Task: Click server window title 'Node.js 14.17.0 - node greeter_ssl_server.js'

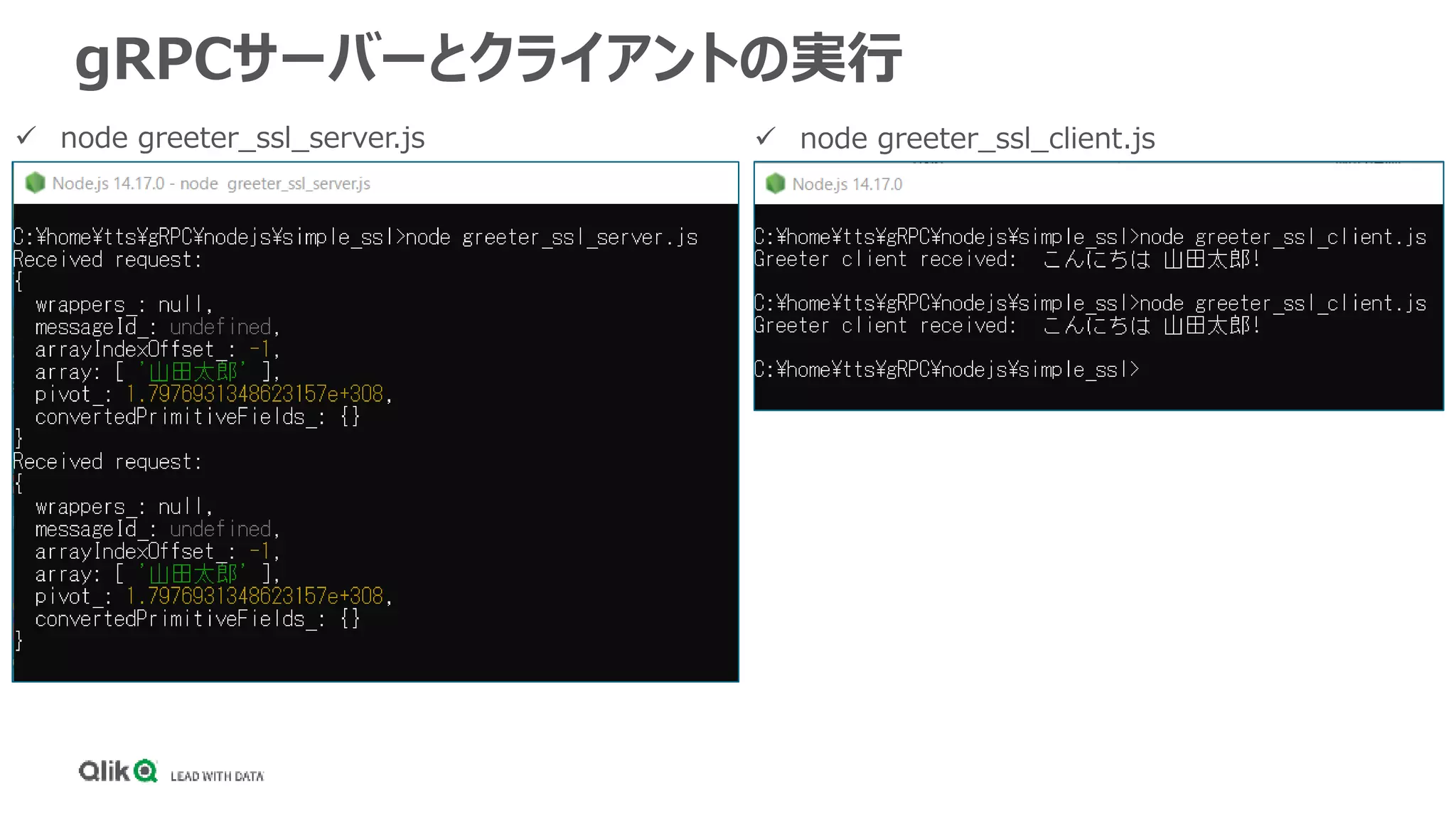Action: pyautogui.click(x=211, y=183)
